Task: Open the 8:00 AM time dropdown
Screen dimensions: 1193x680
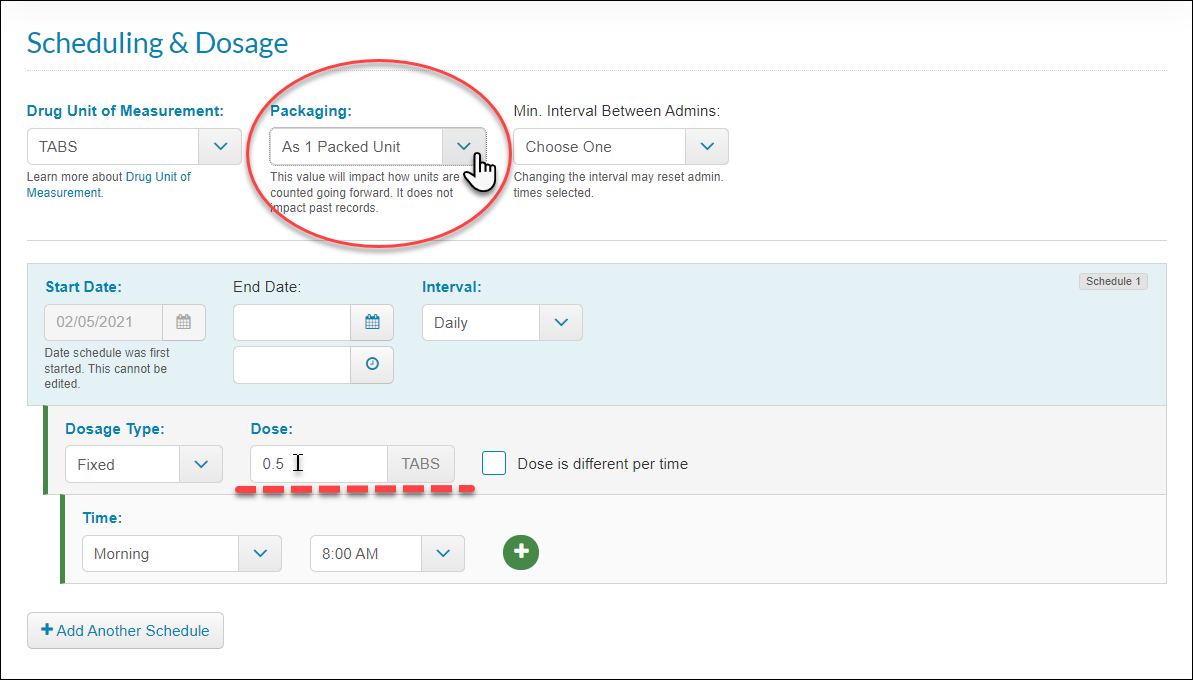Action: [x=443, y=552]
